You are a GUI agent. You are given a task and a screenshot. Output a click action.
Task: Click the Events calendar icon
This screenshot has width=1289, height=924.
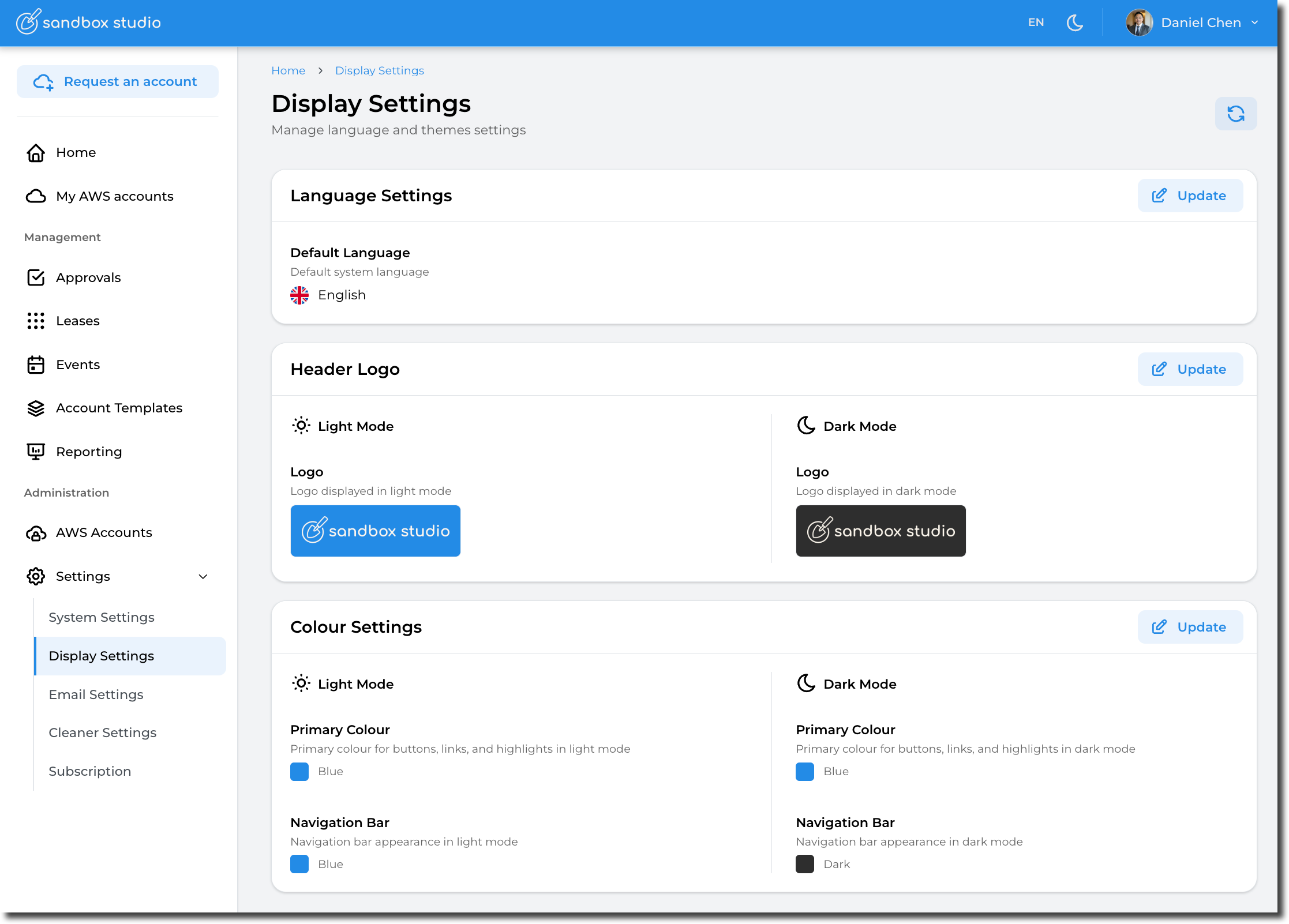pyautogui.click(x=36, y=365)
